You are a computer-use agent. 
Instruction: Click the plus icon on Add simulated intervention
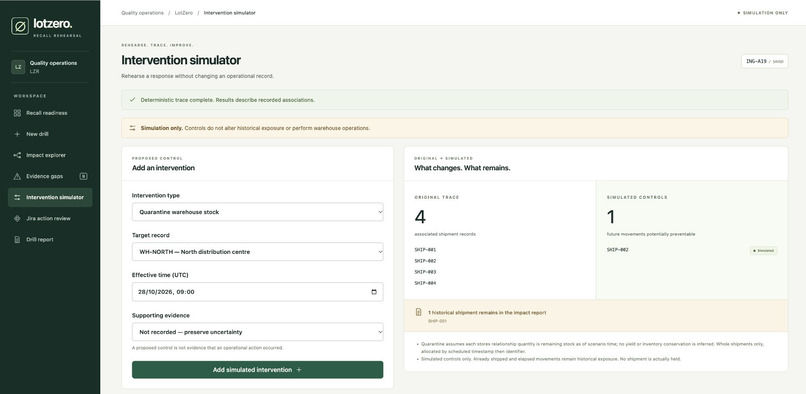click(x=299, y=370)
